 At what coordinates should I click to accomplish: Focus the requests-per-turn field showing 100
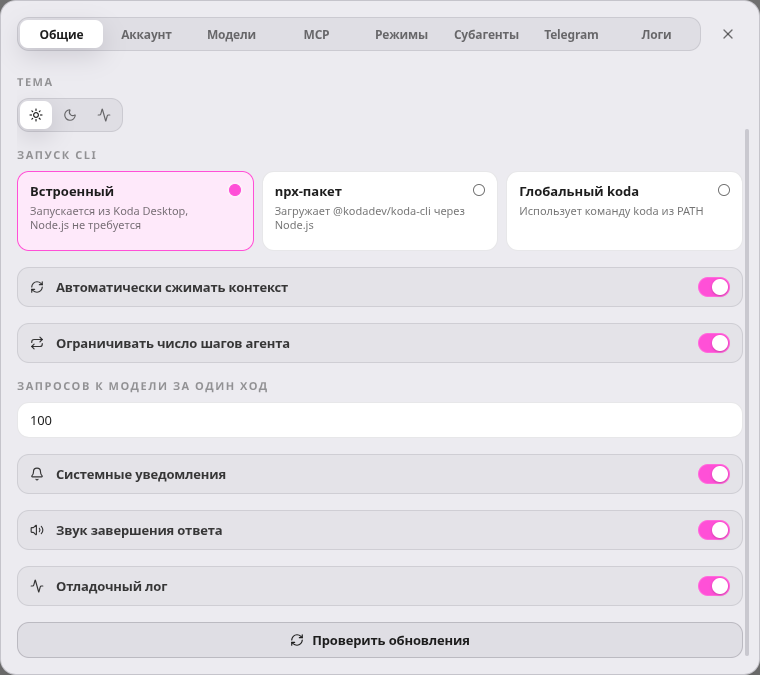(x=380, y=420)
